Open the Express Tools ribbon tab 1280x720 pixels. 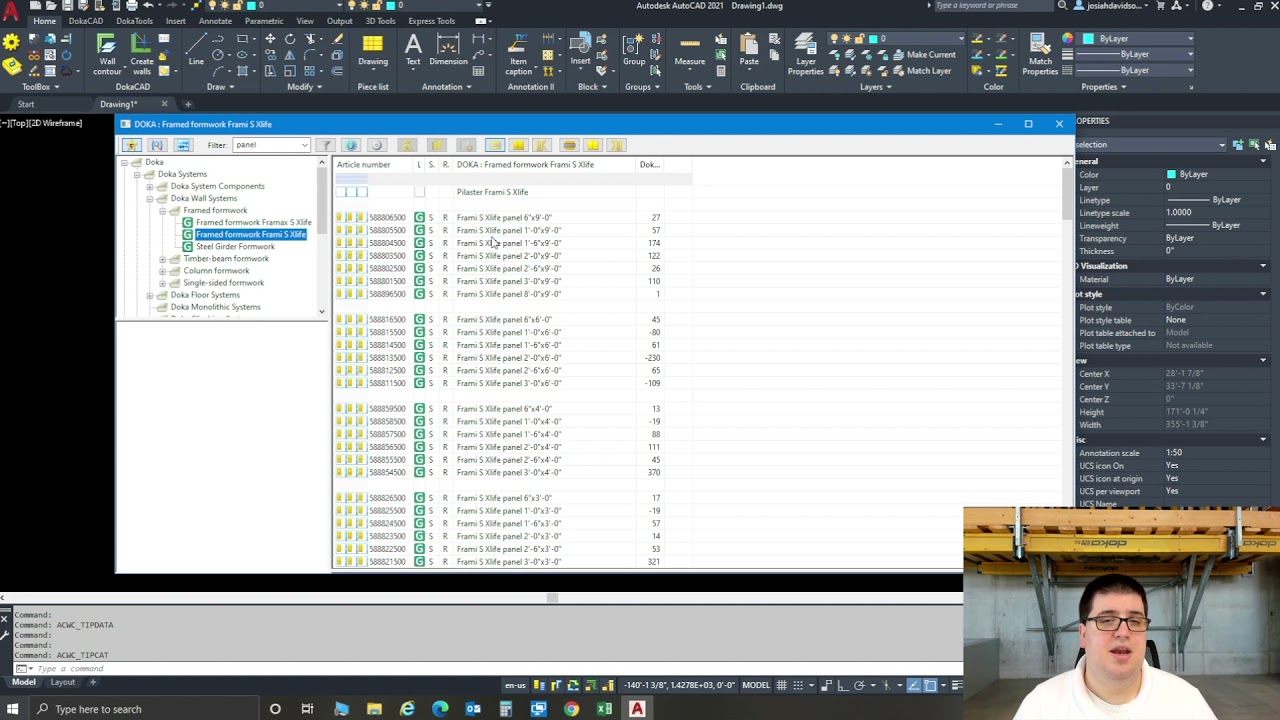pos(431,21)
